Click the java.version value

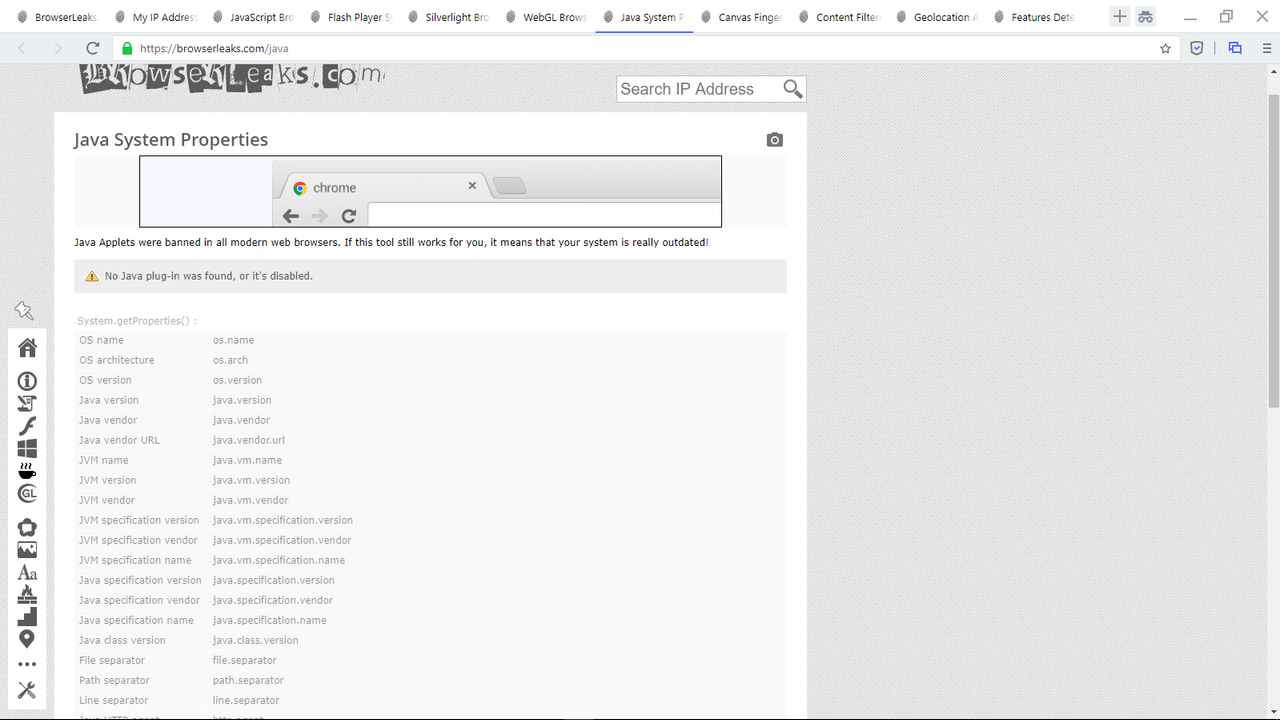coord(242,400)
